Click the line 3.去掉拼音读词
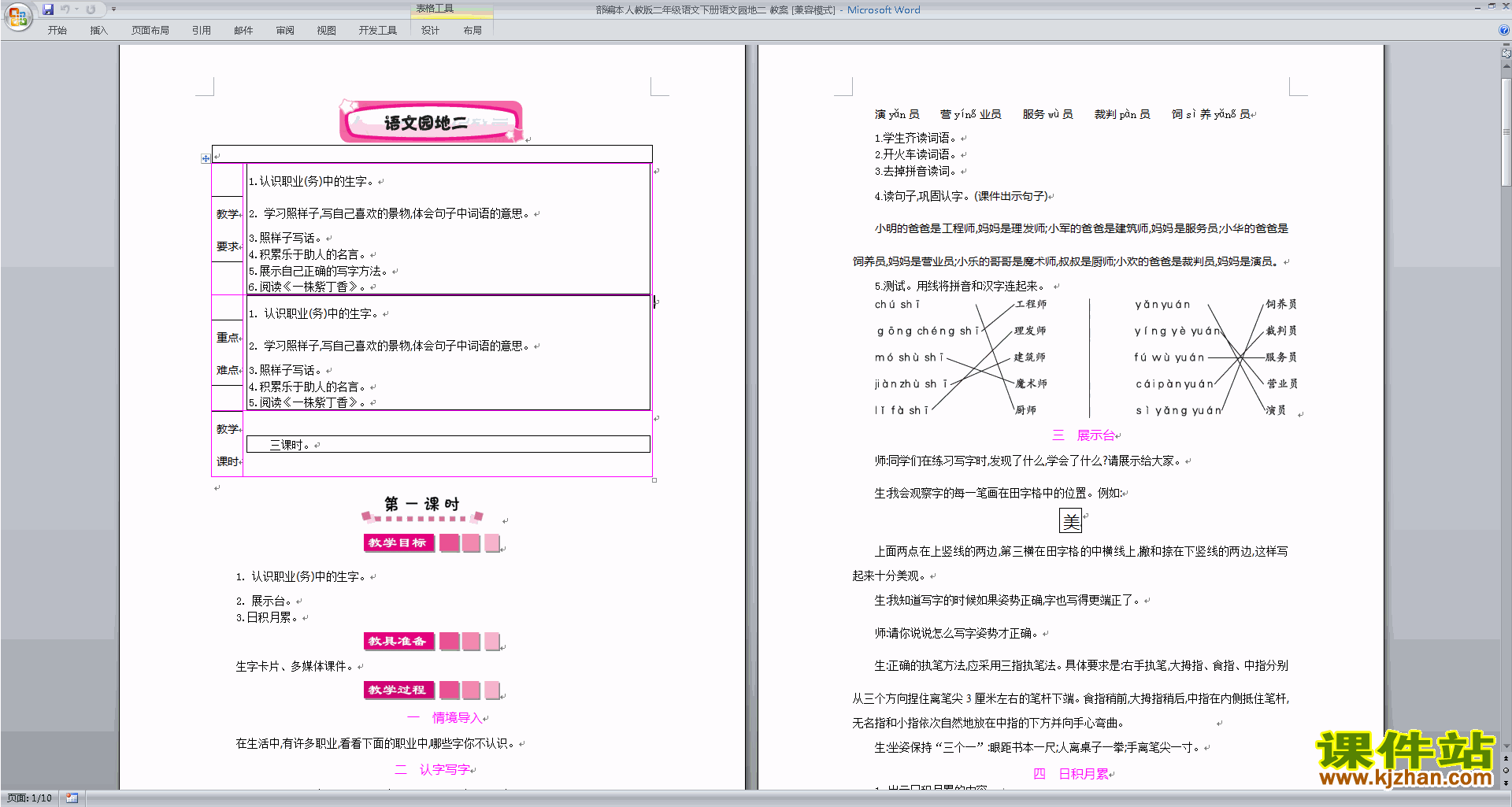This screenshot has width=1512, height=807. tap(916, 171)
